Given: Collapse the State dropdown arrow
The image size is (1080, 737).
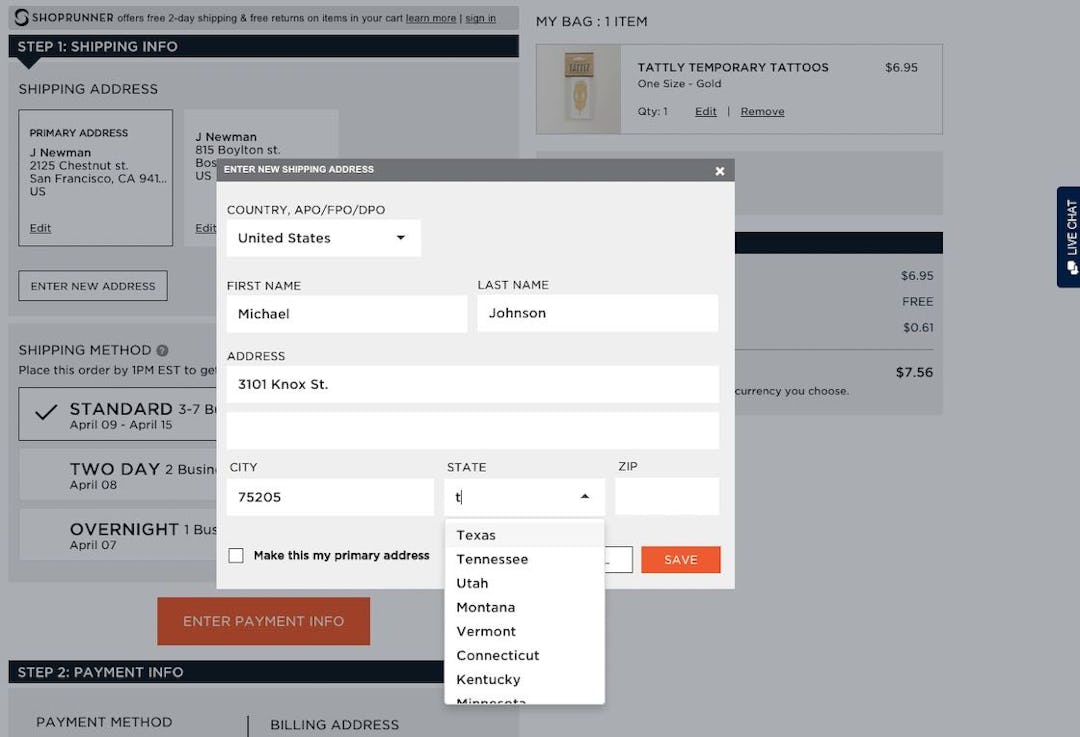Looking at the screenshot, I should coord(585,497).
